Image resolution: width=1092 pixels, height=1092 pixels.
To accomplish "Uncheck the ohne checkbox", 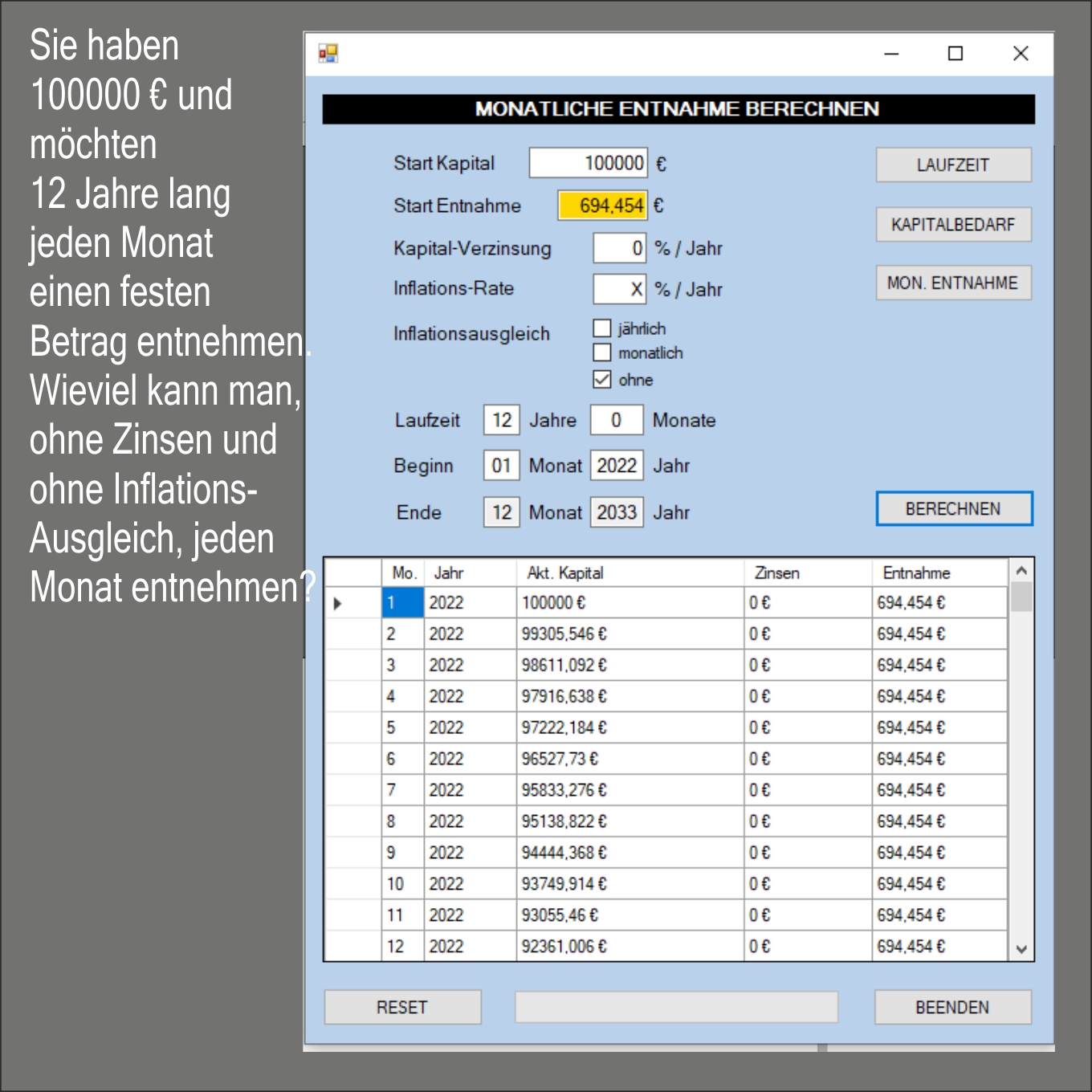I will pos(602,379).
